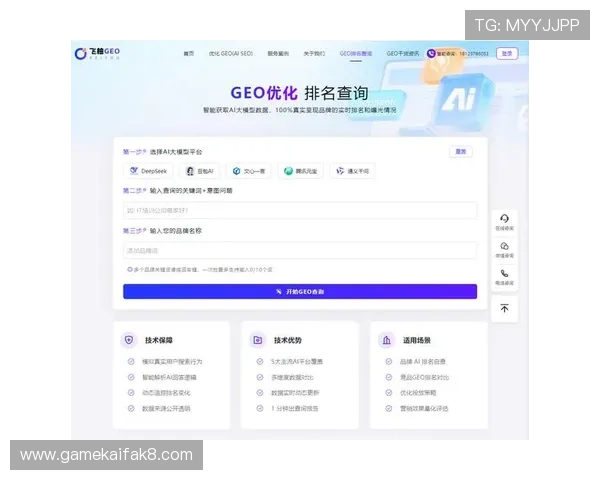Viewport: 600px width, 480px height.
Task: Click the GEO优化 排名查询 page title
Action: [300, 93]
